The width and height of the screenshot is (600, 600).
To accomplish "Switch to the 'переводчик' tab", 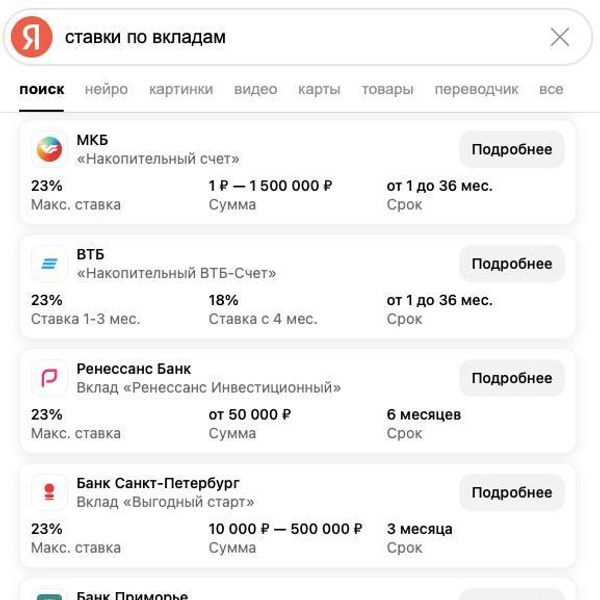I will tap(476, 89).
